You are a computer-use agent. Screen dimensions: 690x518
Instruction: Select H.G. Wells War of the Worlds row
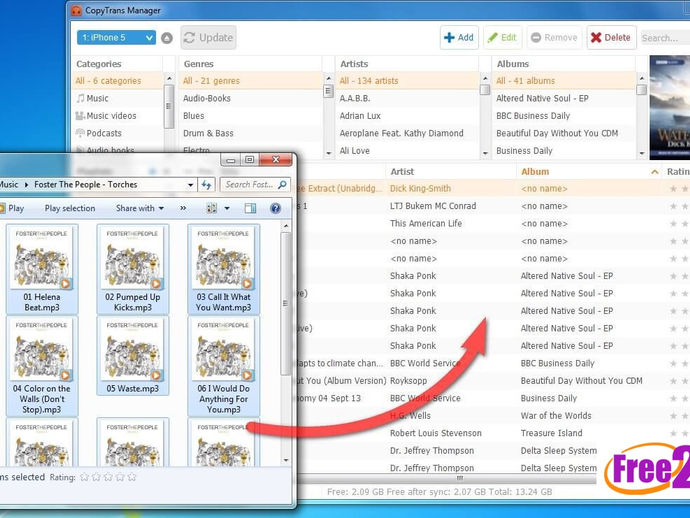[x=492, y=415]
